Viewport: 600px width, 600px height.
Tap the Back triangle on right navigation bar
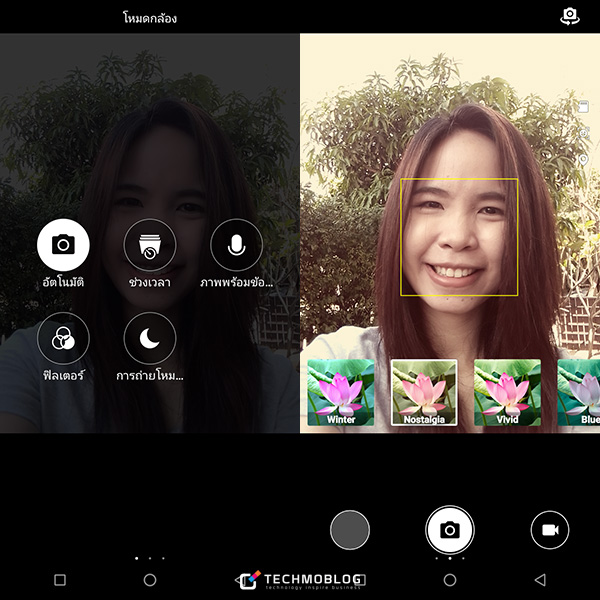point(540,580)
